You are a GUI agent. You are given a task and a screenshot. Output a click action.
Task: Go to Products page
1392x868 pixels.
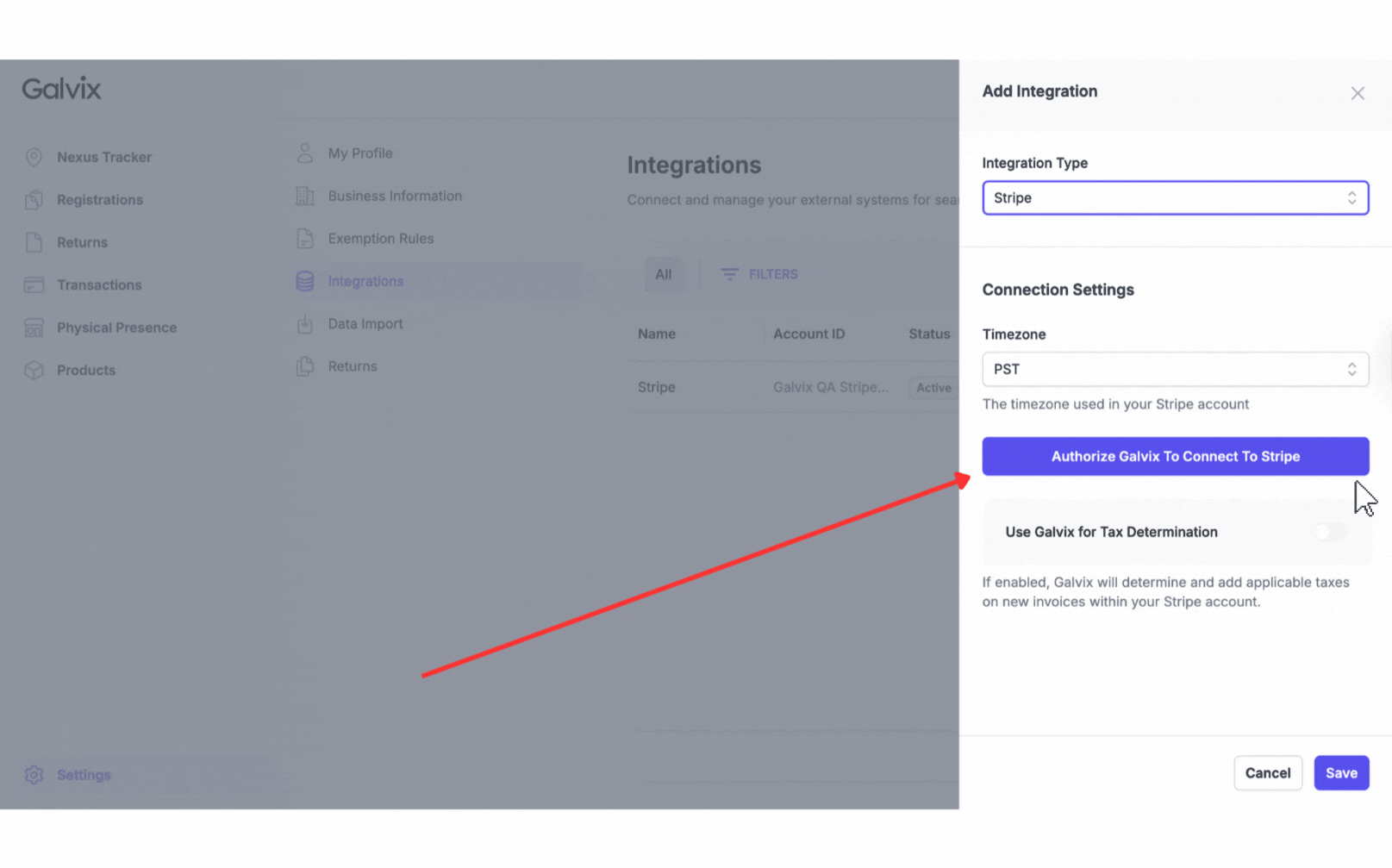click(86, 370)
